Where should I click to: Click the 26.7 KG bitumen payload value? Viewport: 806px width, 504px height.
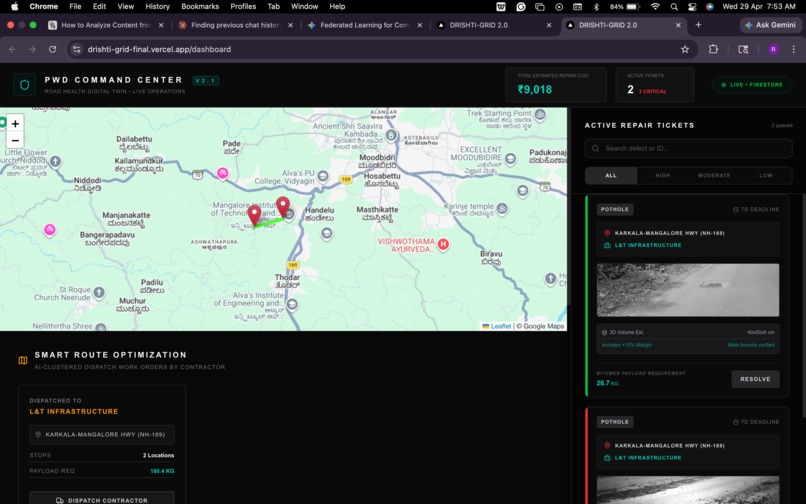tap(607, 383)
